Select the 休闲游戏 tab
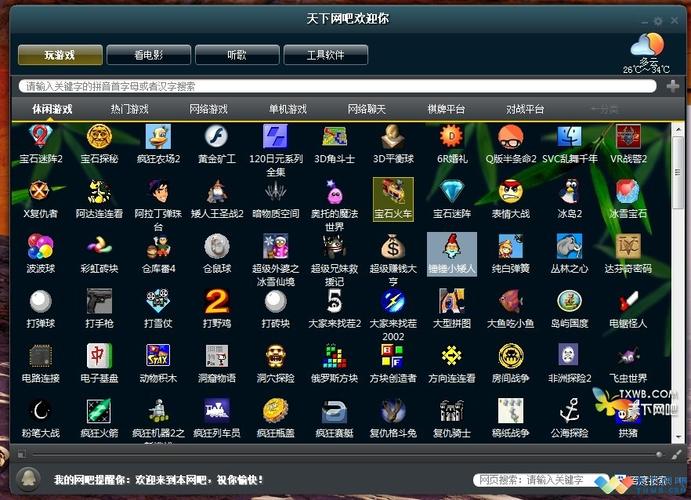The width and height of the screenshot is (691, 500). [52, 109]
